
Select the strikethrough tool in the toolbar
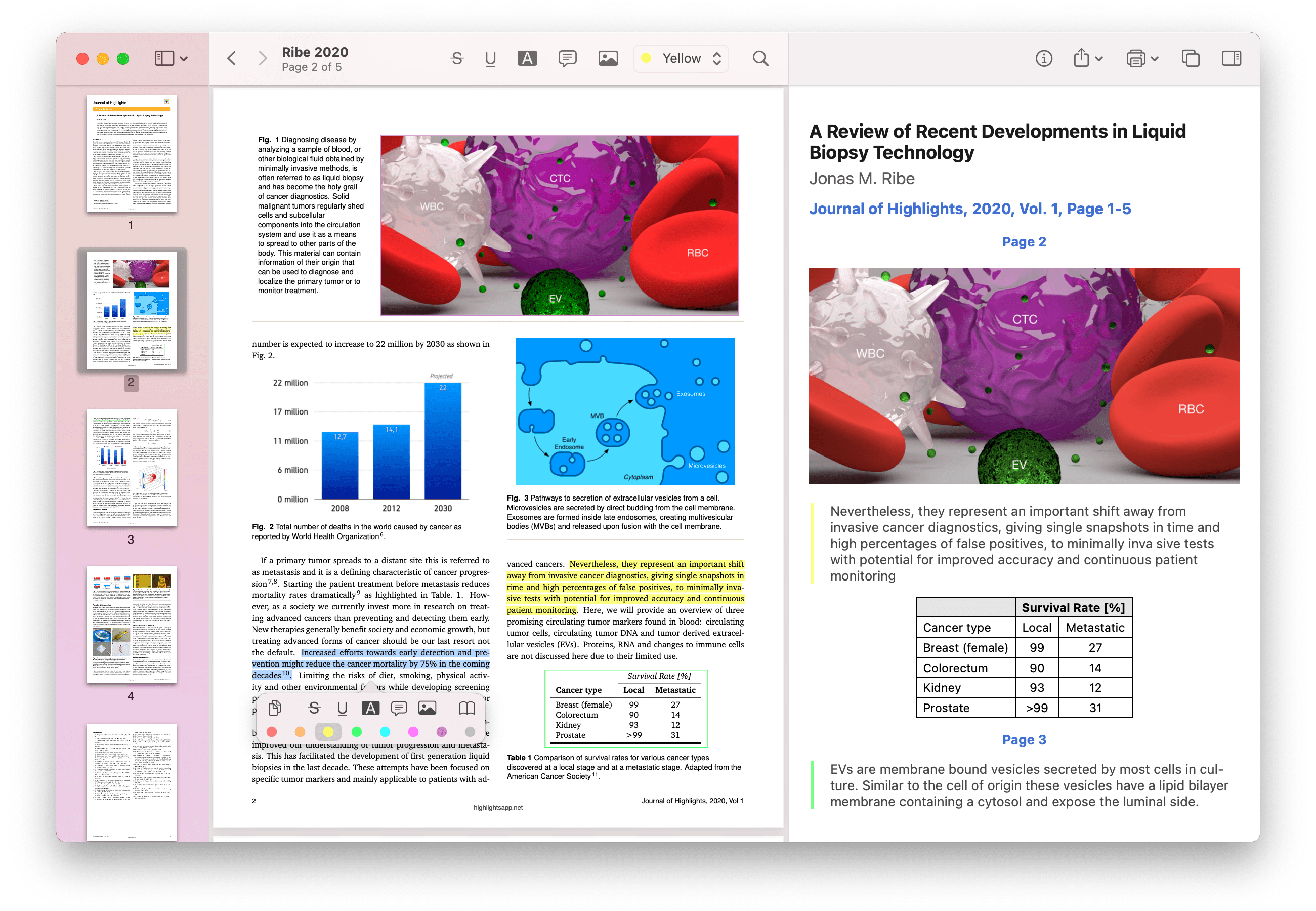coord(457,58)
